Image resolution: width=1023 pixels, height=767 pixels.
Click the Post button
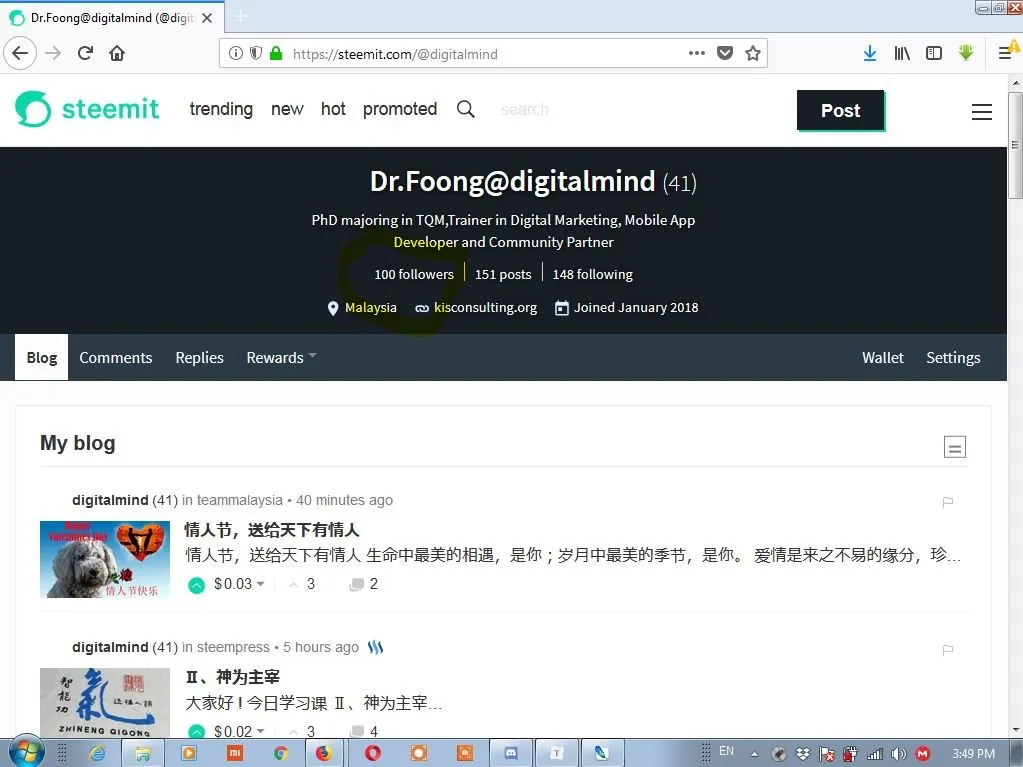840,110
